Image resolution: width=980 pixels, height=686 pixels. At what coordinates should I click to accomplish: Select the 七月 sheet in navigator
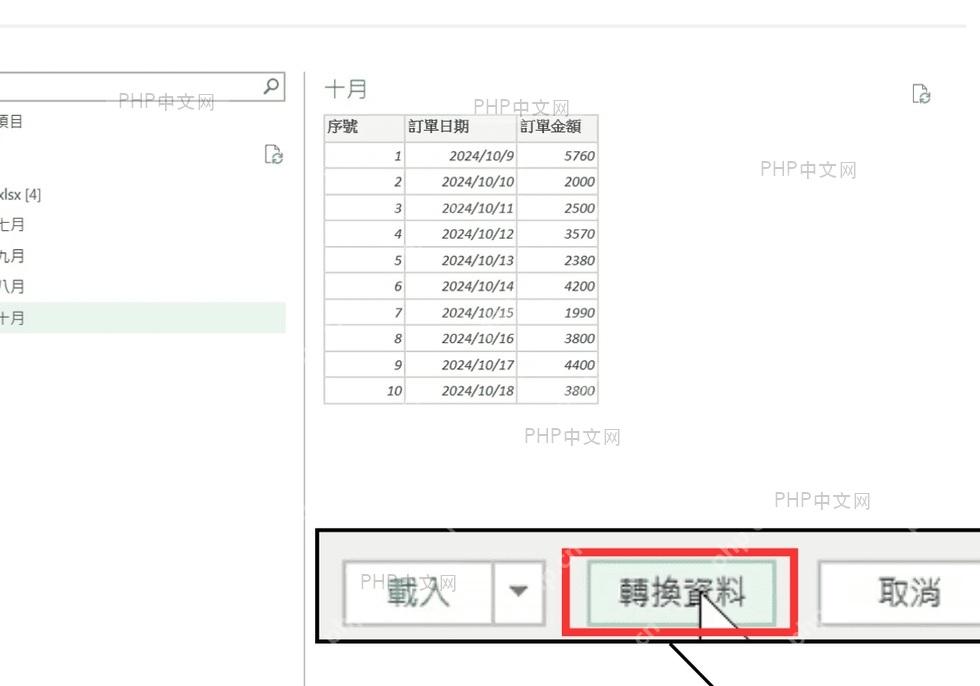[x=12, y=224]
